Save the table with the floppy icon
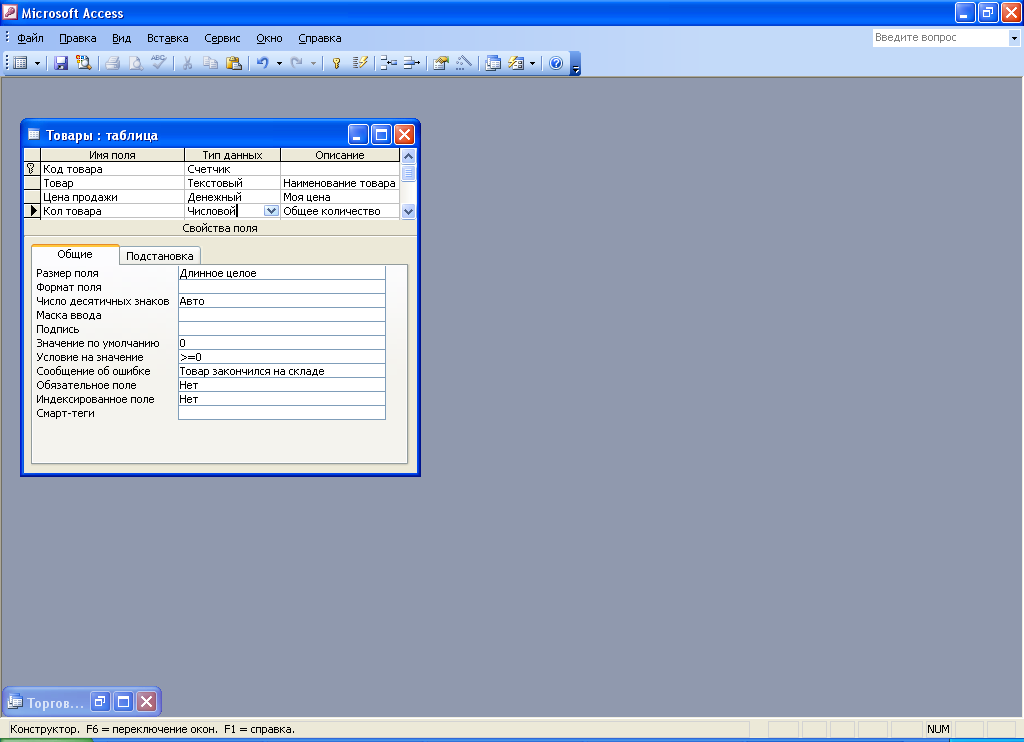Screen dimensions: 1024x742 tap(61, 63)
